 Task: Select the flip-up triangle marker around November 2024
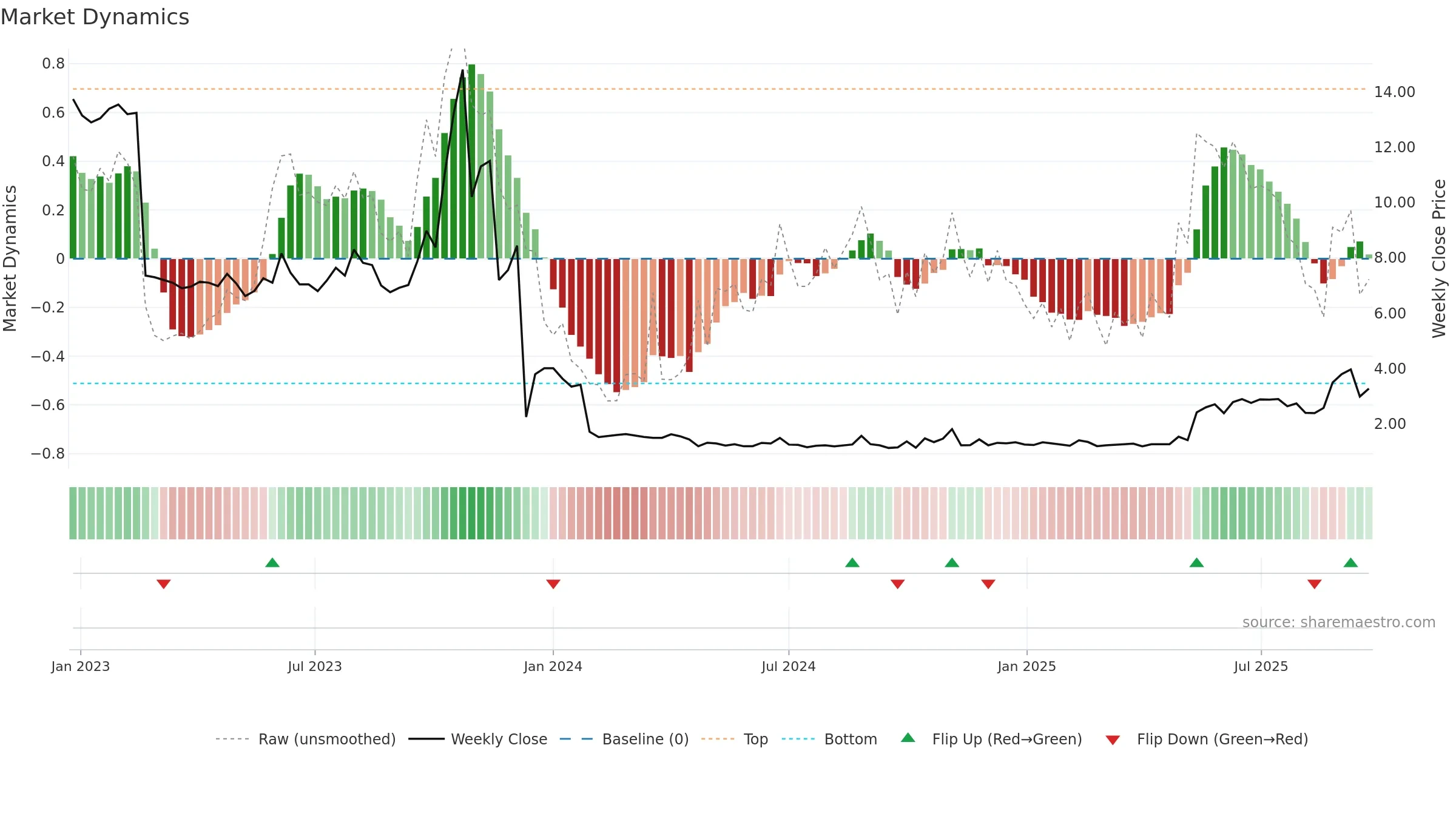(952, 562)
